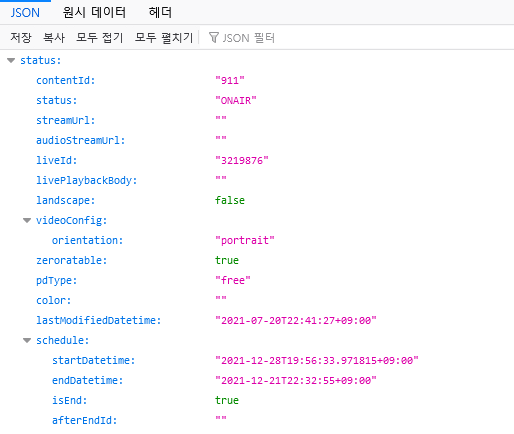The image size is (514, 434).
Task: Select the "2021-12-28T19:56:33.971815+09:00" value
Action: 317,360
